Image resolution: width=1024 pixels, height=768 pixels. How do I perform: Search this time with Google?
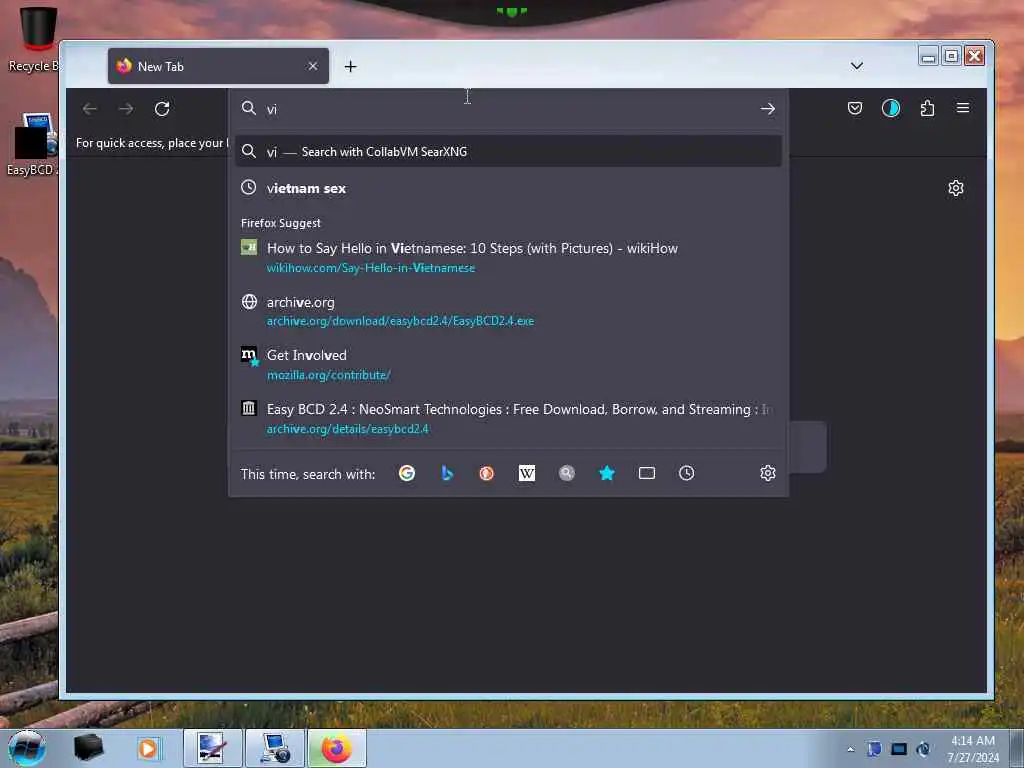(407, 473)
